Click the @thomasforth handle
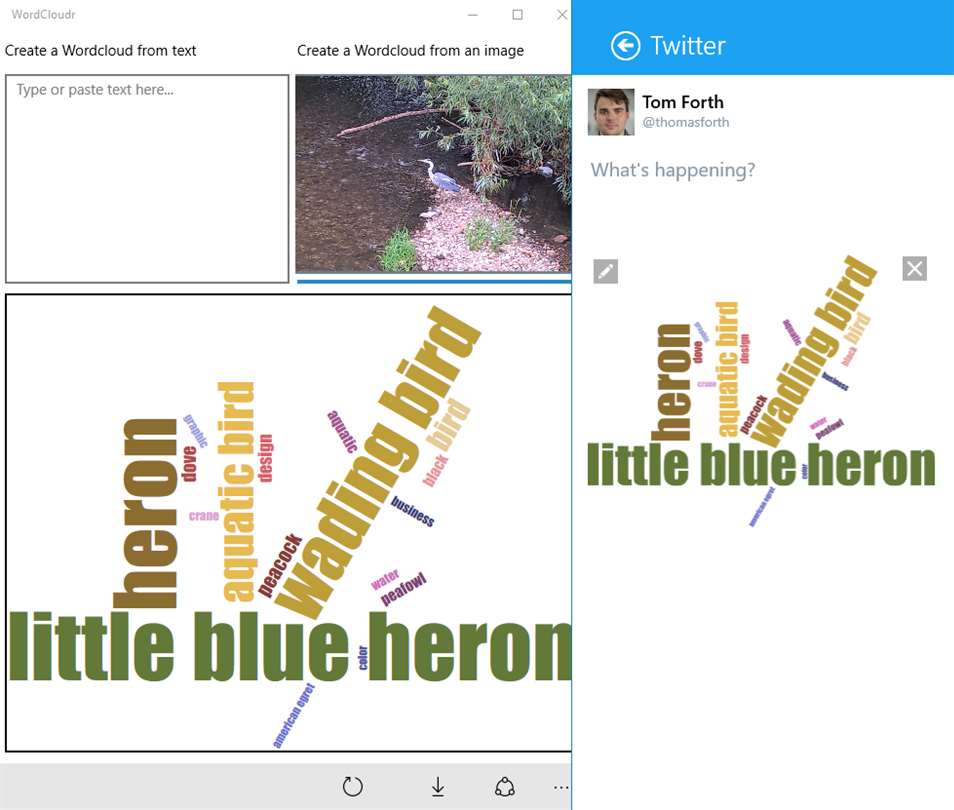The width and height of the screenshot is (954, 810). 686,122
